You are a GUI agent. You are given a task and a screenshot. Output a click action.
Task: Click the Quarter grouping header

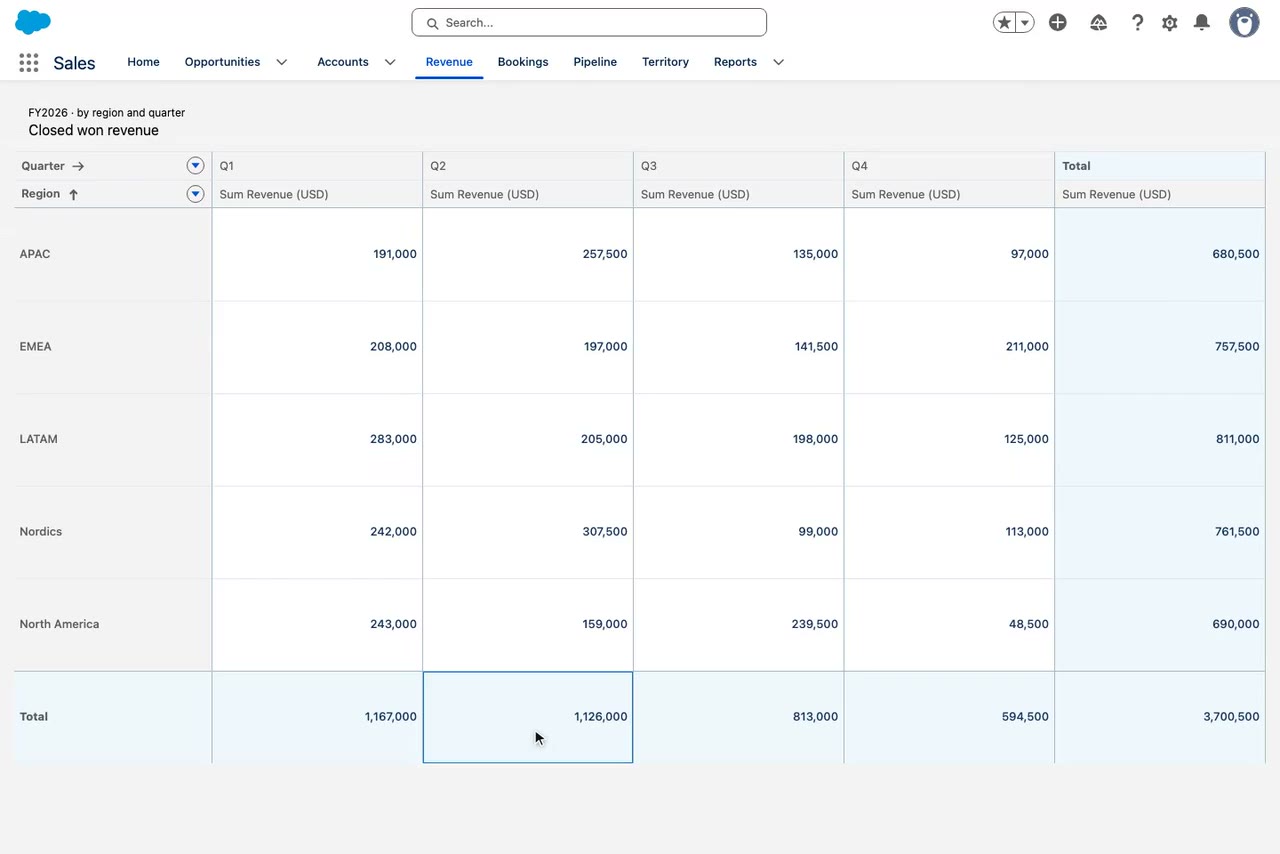[x=53, y=166]
